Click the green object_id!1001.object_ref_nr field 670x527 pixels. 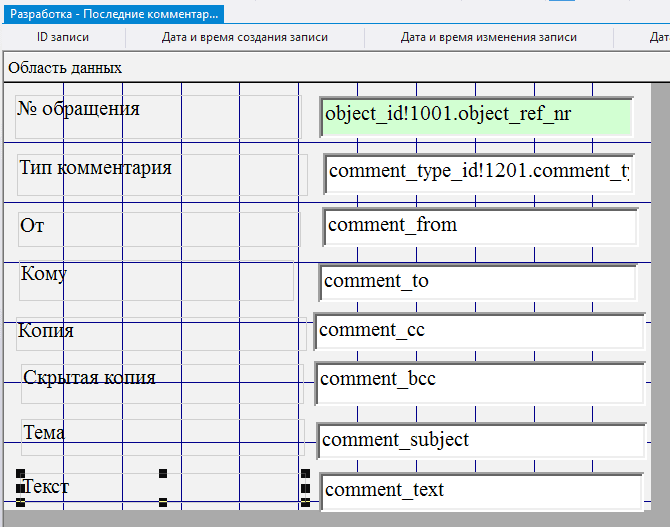(x=477, y=115)
